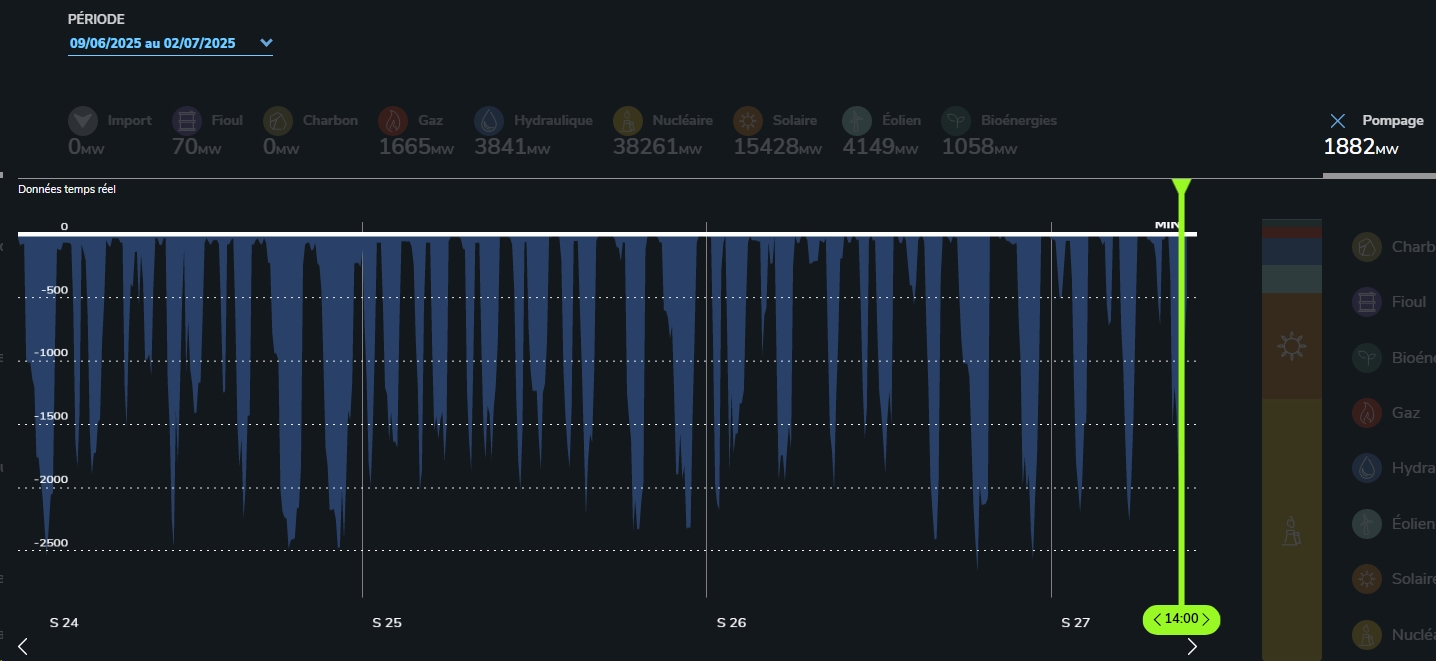Viewport: 1436px width, 661px height.
Task: Remove Pompage selection with the X
Action: (1338, 121)
